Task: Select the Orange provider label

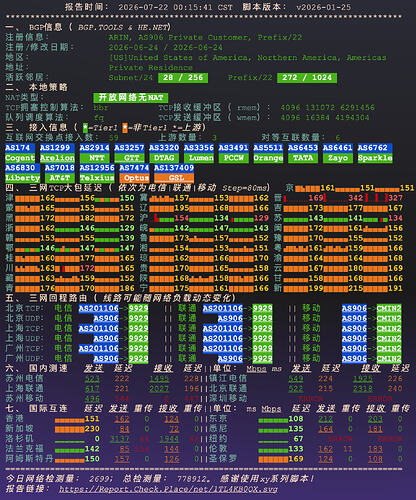Action: pyautogui.click(x=268, y=158)
